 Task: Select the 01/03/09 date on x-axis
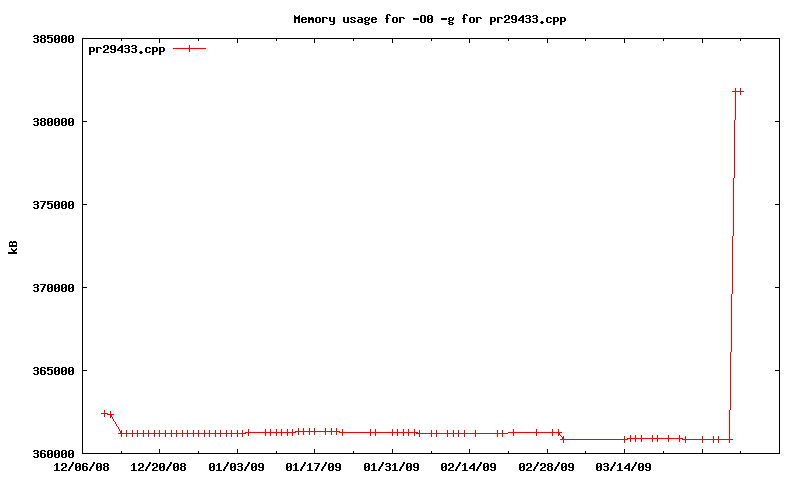point(237,467)
